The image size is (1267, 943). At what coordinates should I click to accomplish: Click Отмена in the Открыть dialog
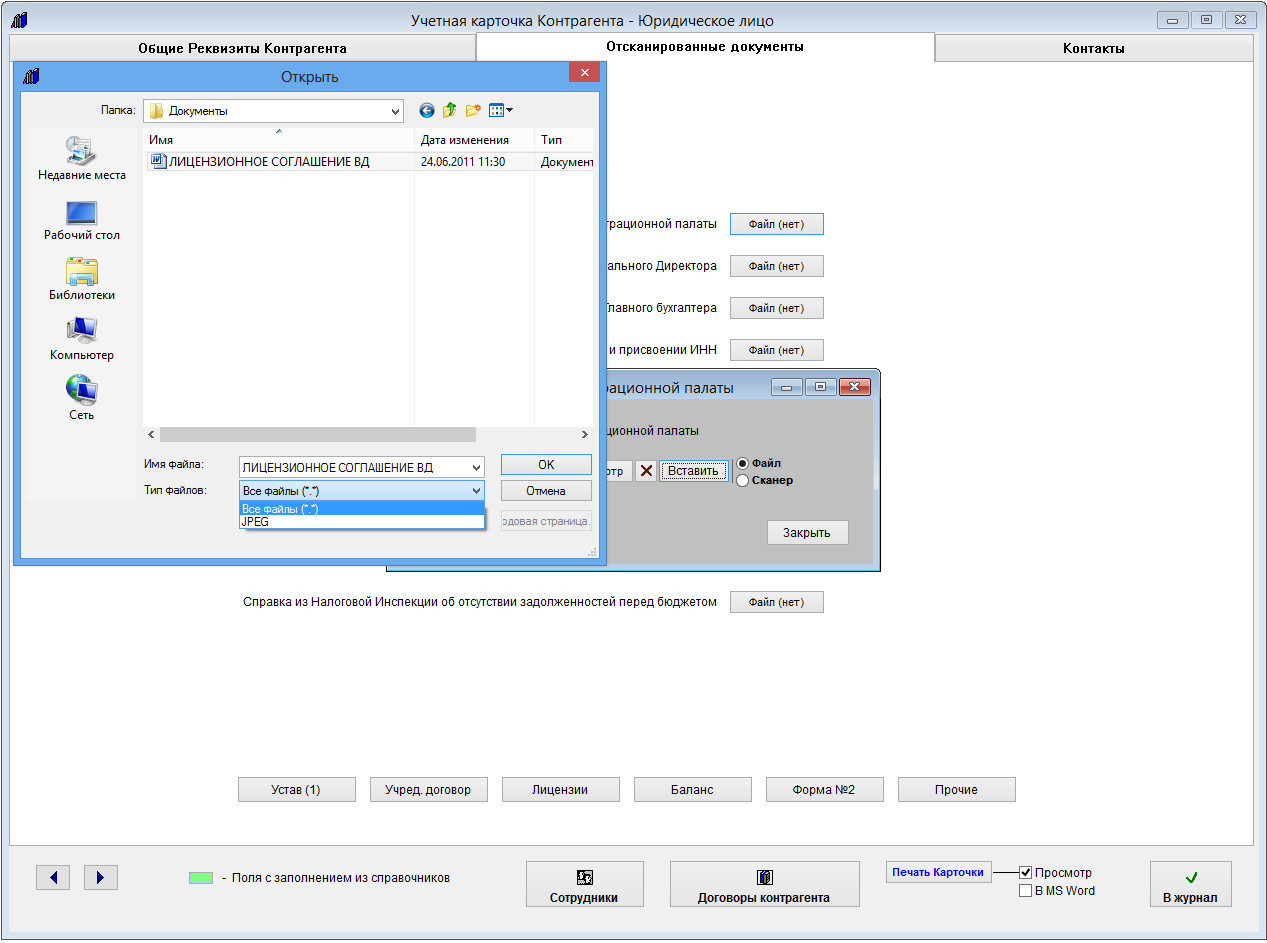pyautogui.click(x=546, y=491)
